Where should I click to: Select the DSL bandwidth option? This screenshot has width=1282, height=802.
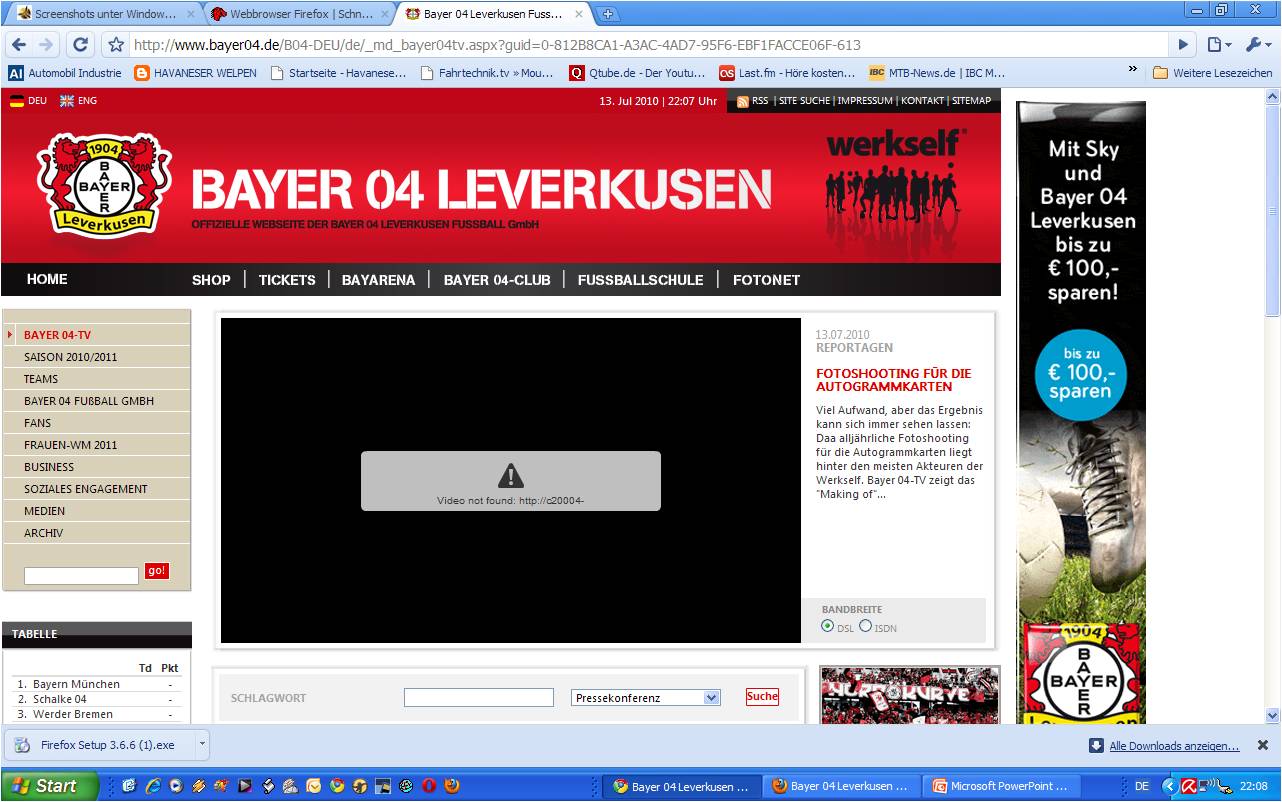pos(828,626)
